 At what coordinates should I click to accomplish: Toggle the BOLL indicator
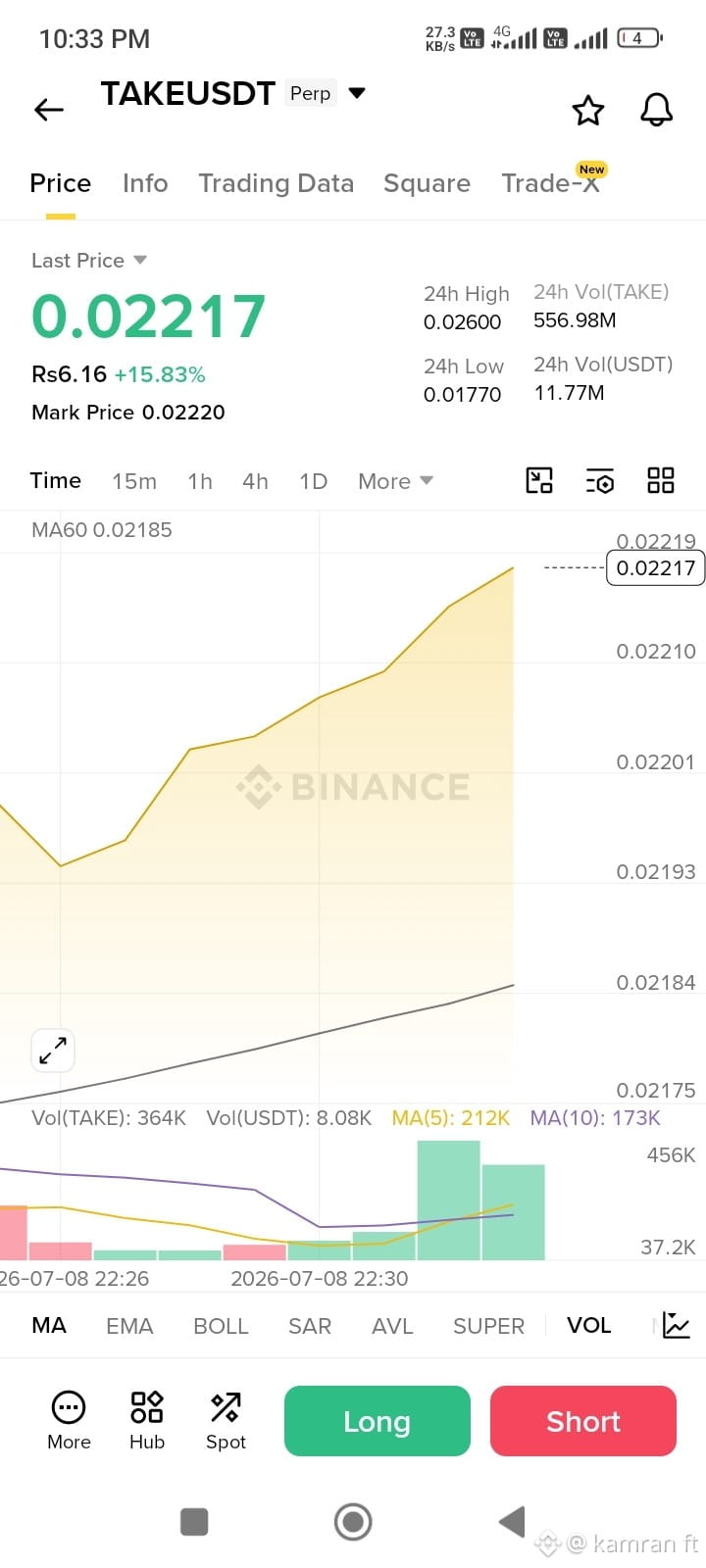tap(221, 1325)
